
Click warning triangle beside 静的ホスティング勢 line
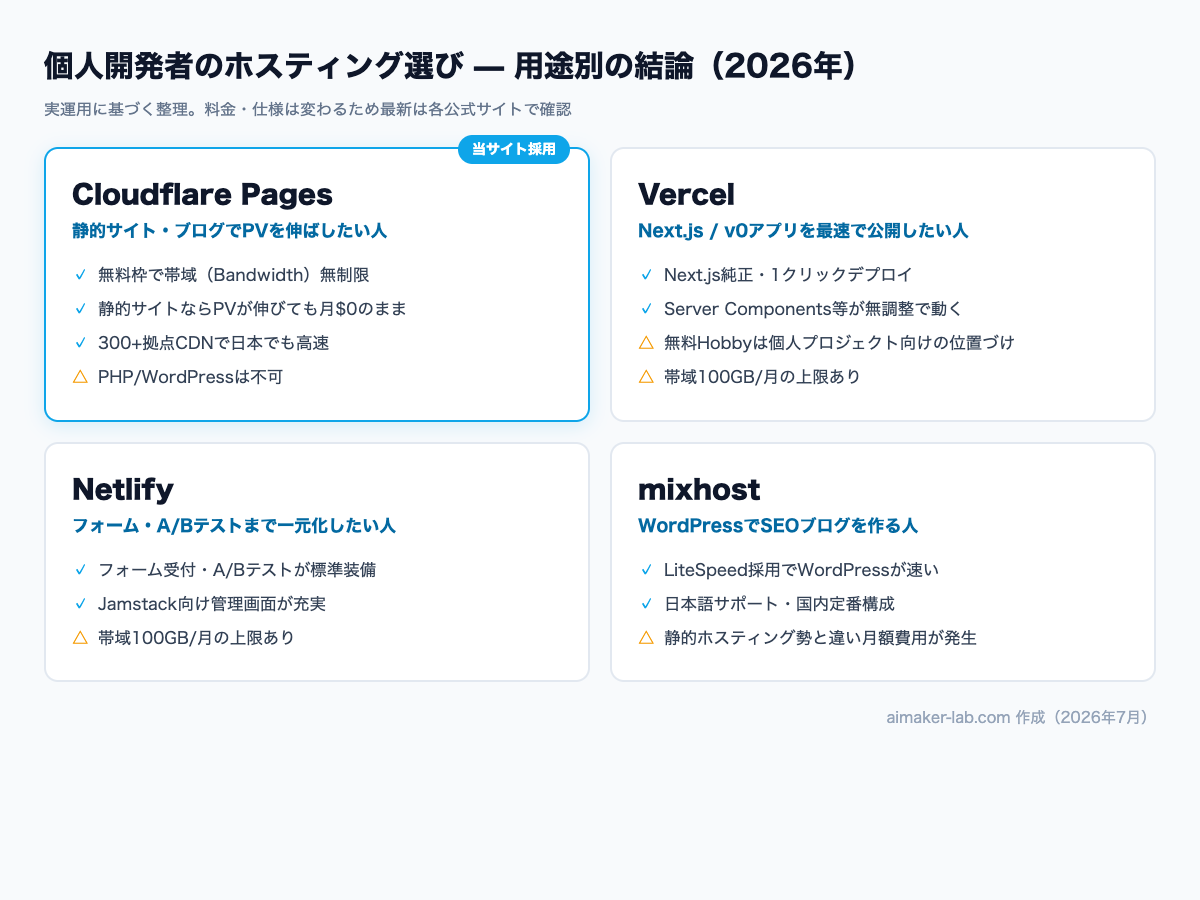[x=646, y=637]
